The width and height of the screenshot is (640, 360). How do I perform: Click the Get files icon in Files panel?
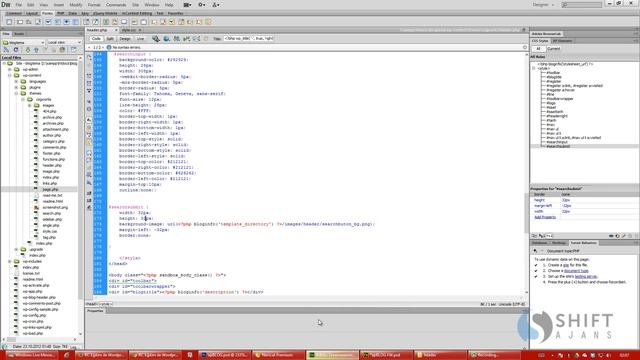point(28,50)
